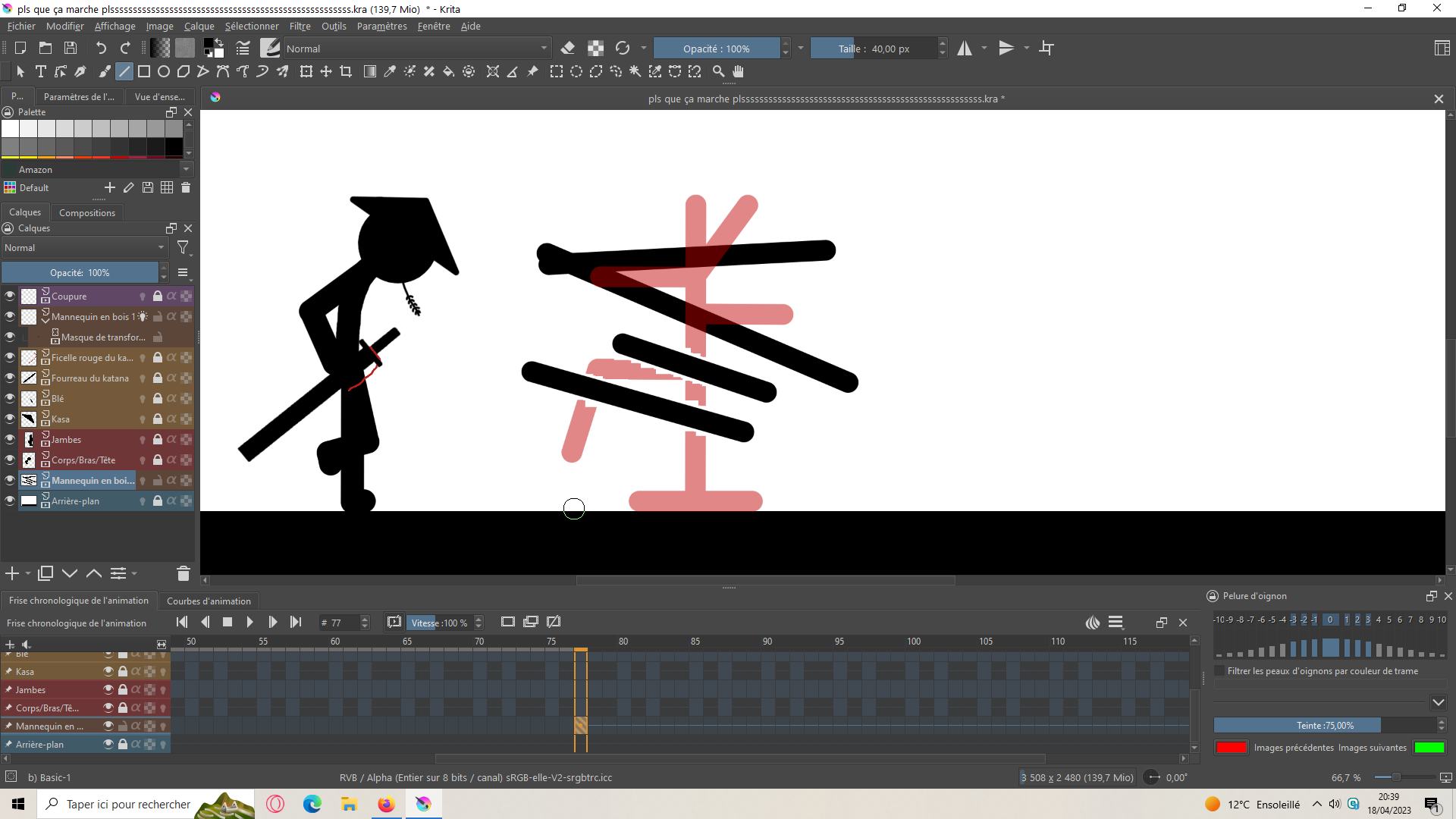Open Firefox from the taskbar
Viewport: 1456px width, 819px height.
(x=386, y=804)
